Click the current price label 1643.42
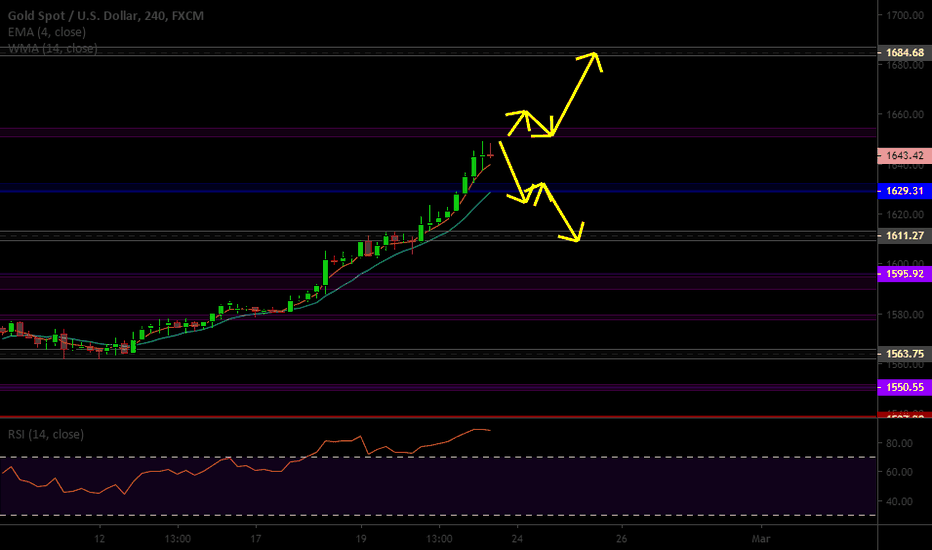Image resolution: width=932 pixels, height=550 pixels. coord(905,156)
